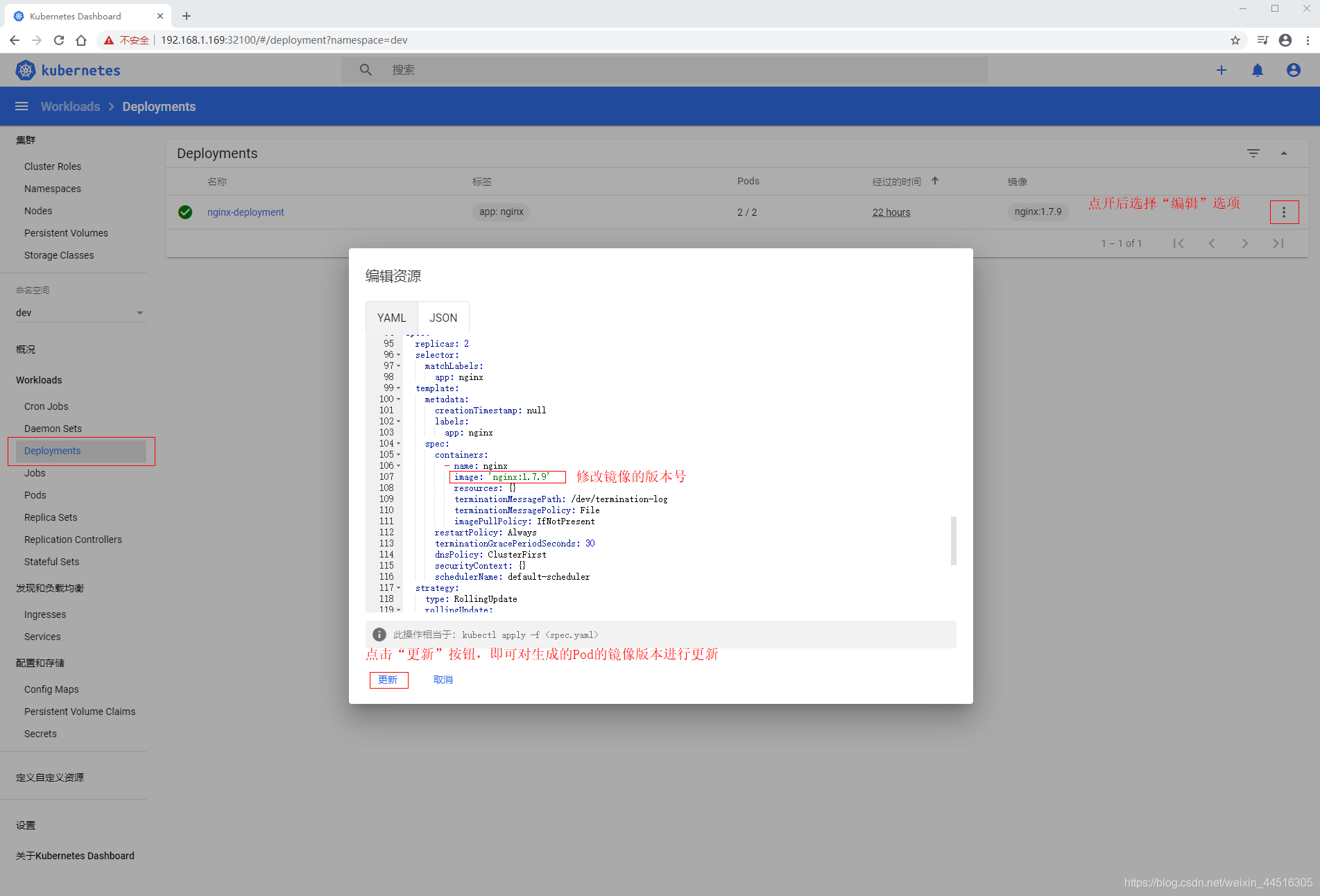Collapse the selector fold at line 96
This screenshot has height=896, width=1320.
399,355
